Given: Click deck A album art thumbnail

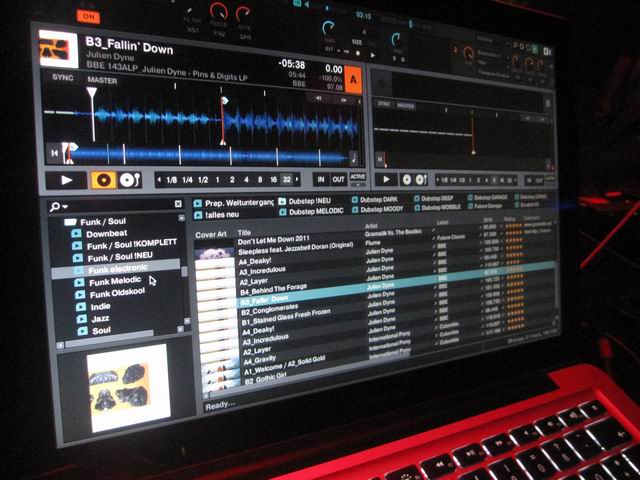Looking at the screenshot, I should (58, 49).
